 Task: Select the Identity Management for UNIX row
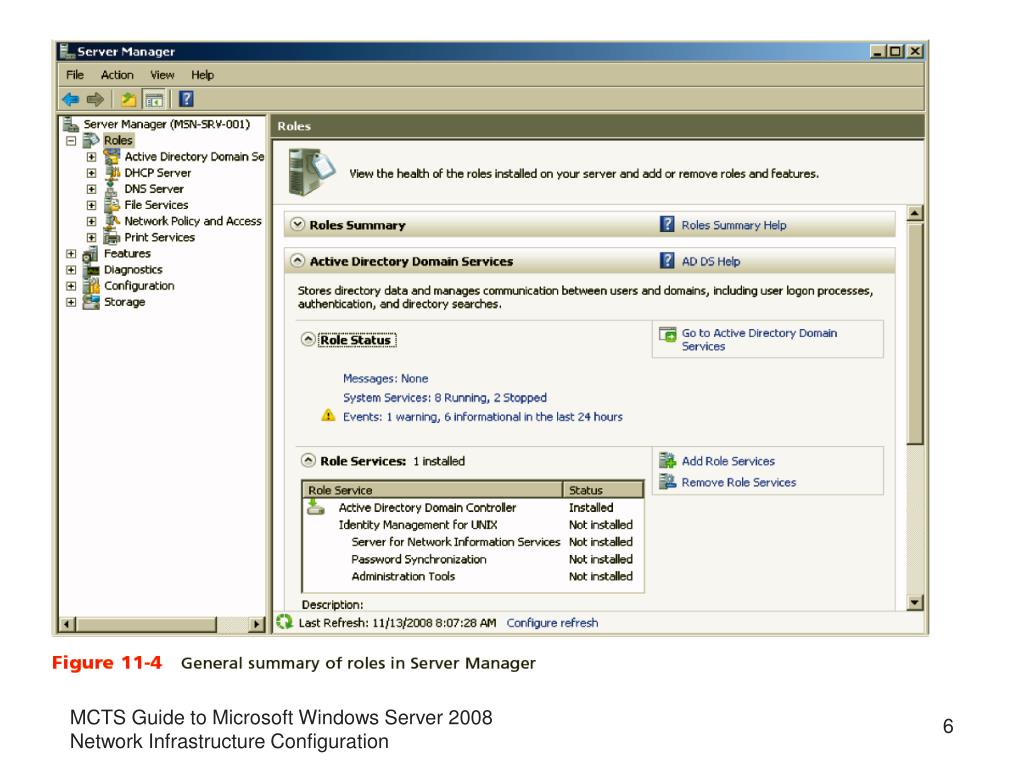click(x=473, y=525)
